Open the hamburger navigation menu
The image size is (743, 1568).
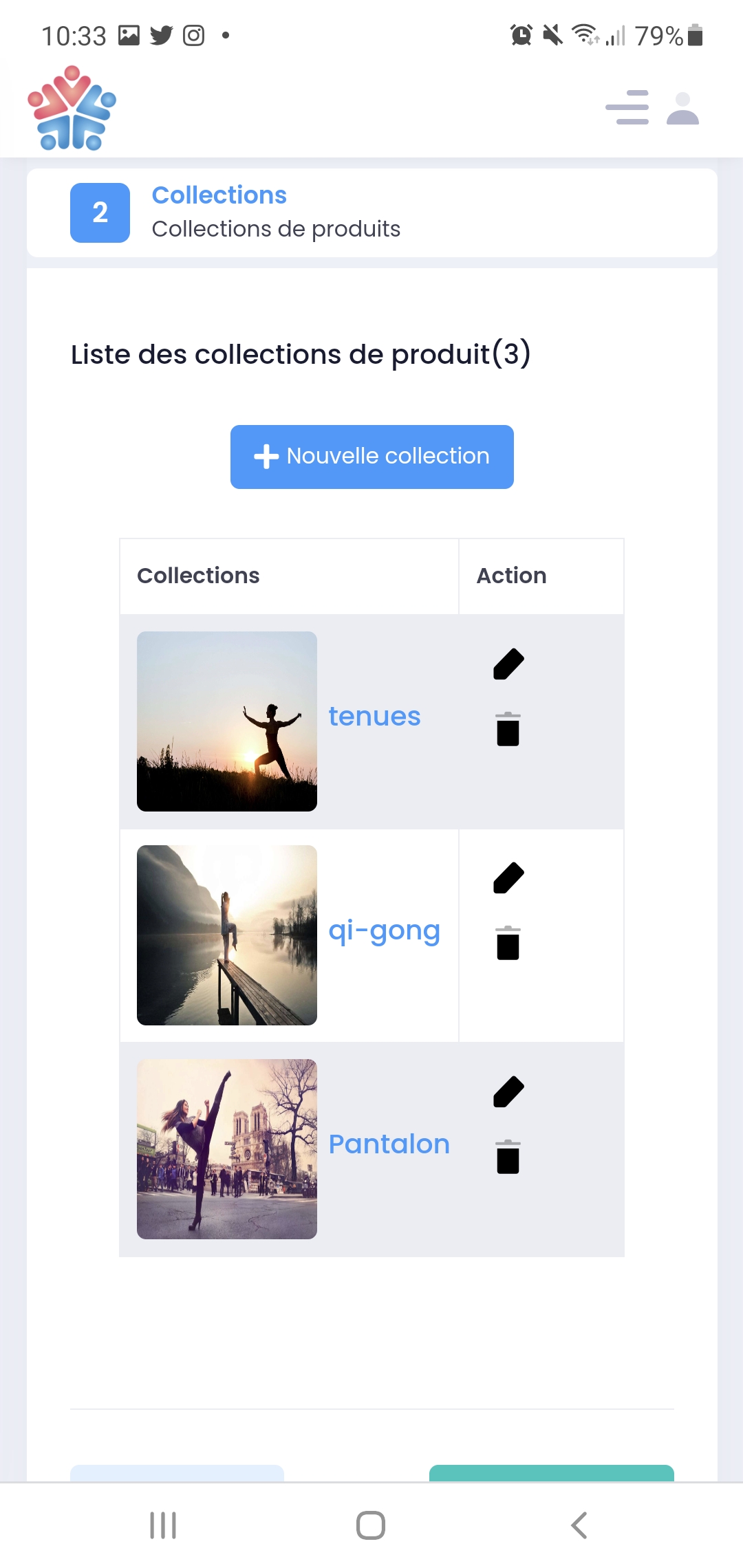coord(627,108)
